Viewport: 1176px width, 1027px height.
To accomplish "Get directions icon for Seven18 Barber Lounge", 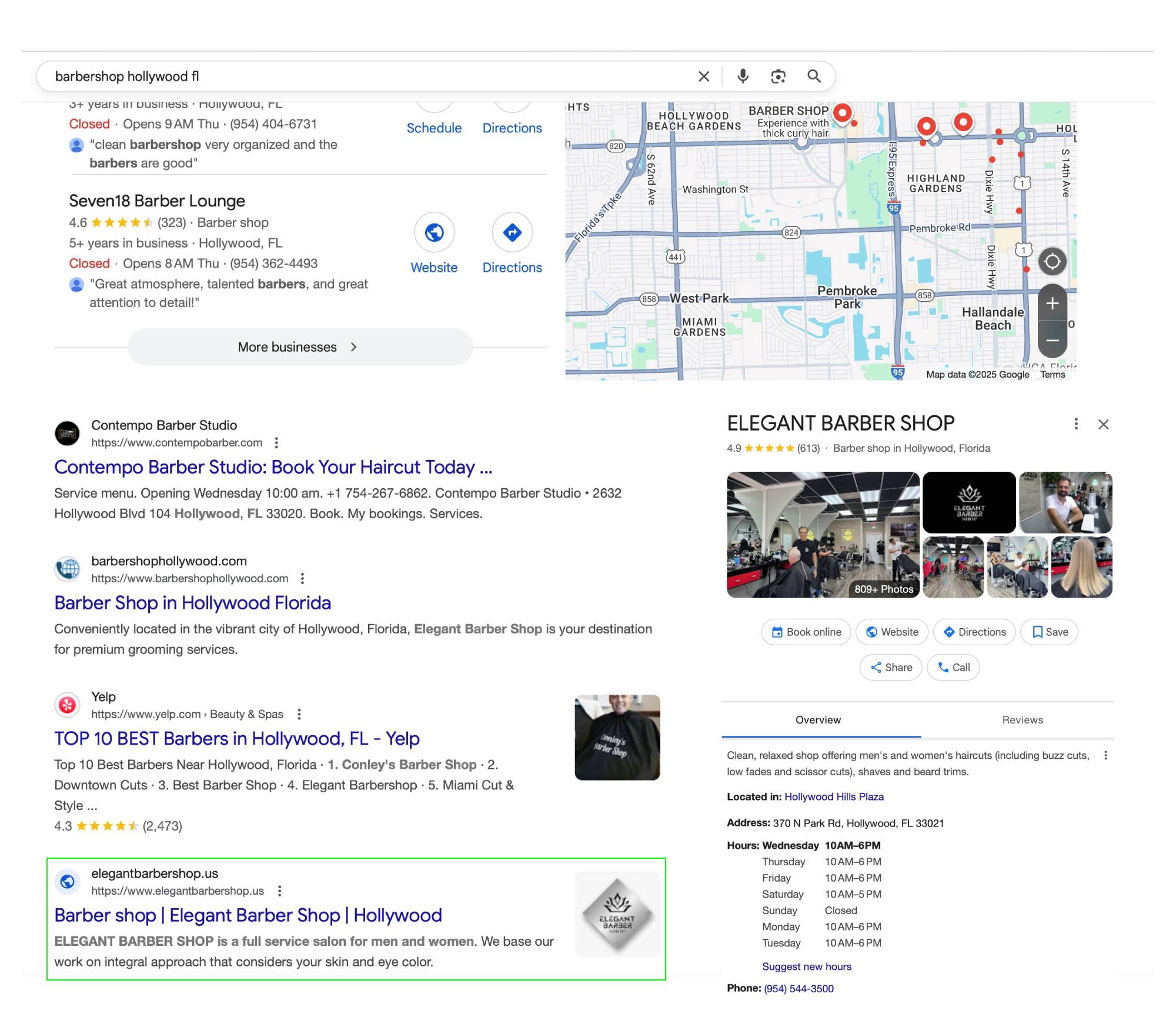I will pos(512,232).
